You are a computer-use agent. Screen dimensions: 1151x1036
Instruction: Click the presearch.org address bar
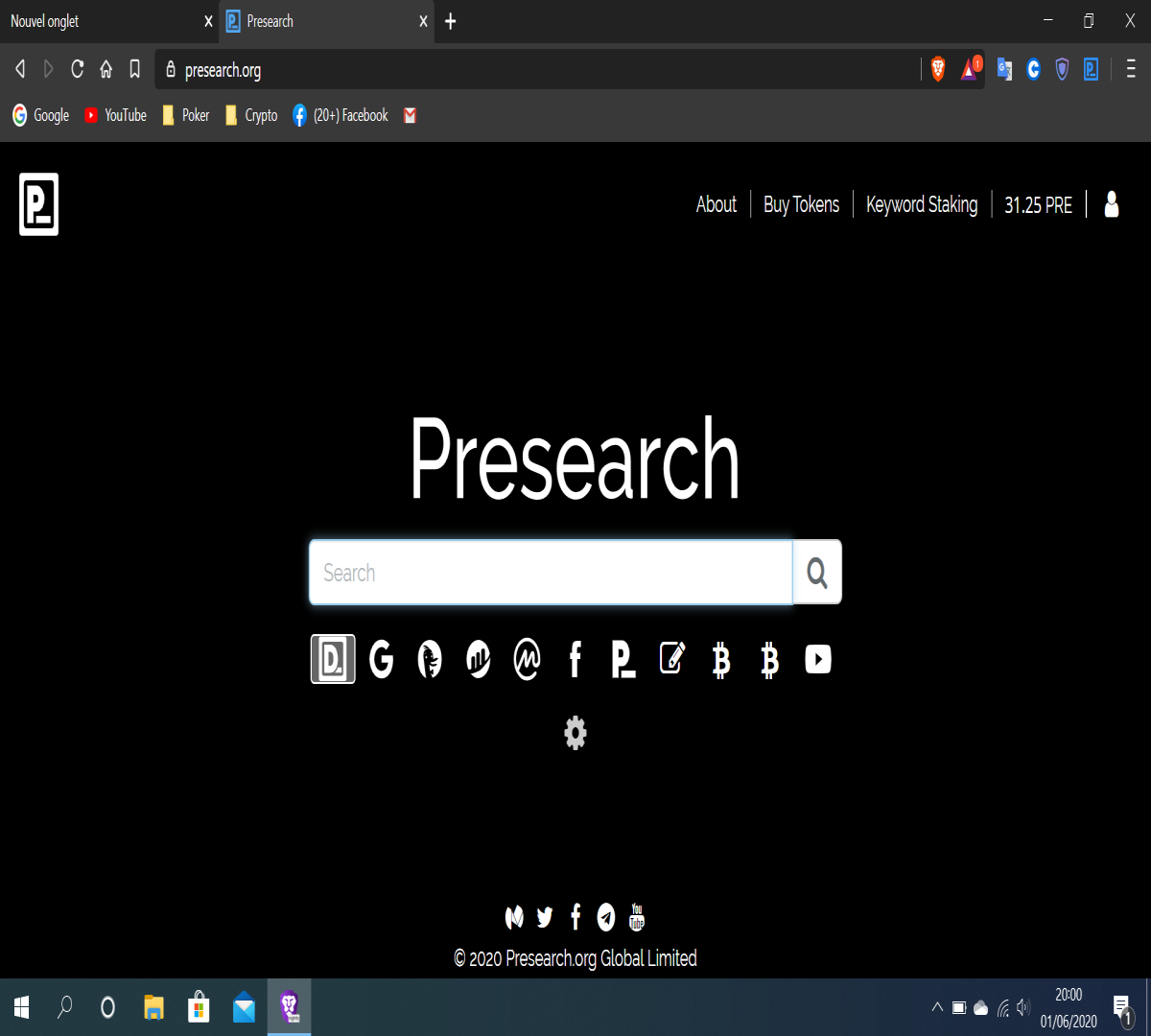pyautogui.click(x=537, y=70)
